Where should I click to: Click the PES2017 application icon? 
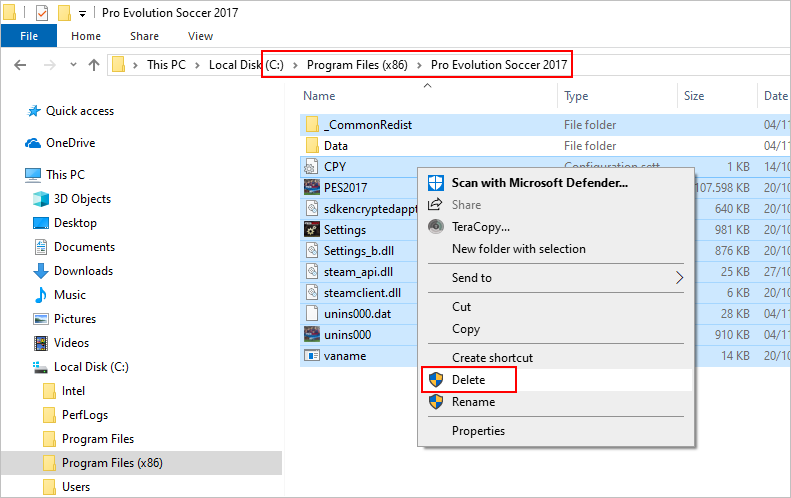click(312, 187)
